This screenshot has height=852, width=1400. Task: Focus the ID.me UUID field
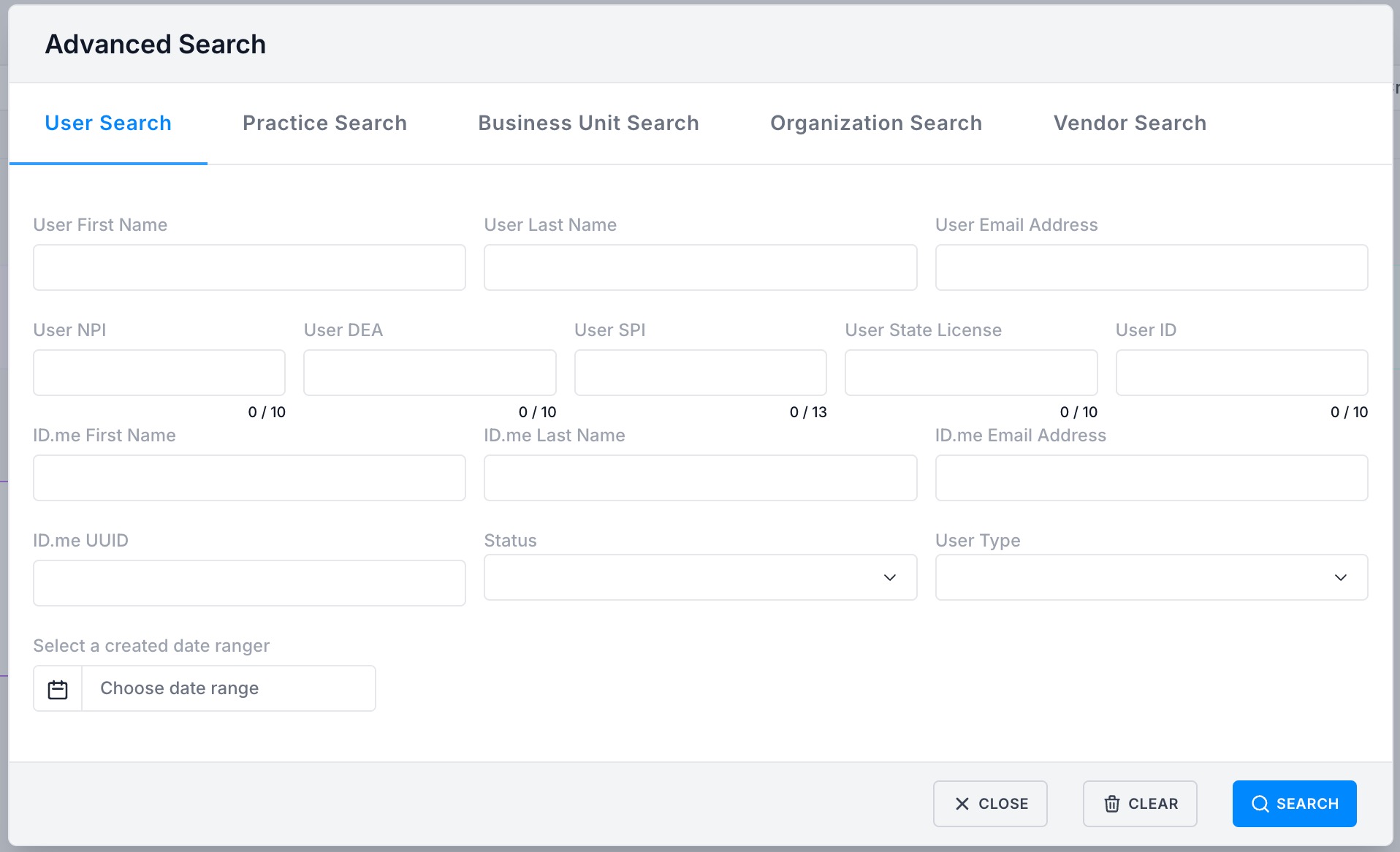[249, 583]
